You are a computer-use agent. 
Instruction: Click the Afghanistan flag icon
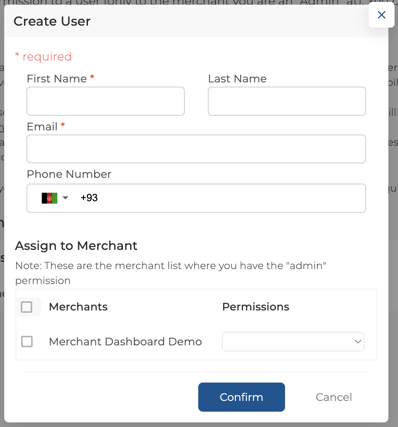pyautogui.click(x=49, y=198)
